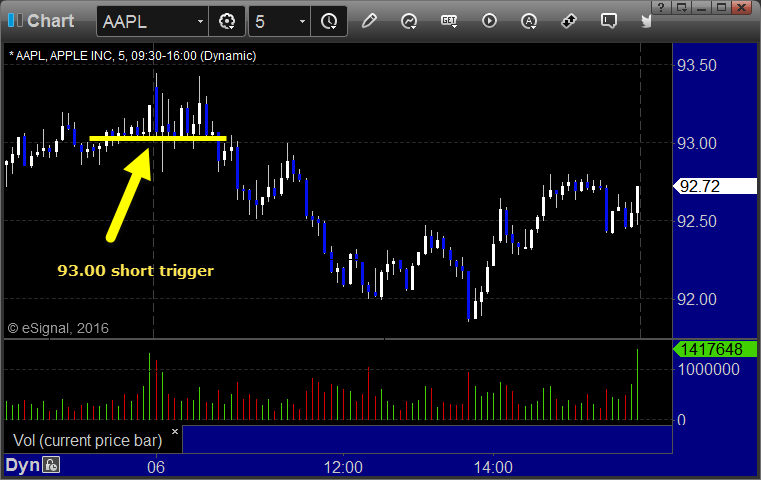Click the Chart window title label
The height and width of the screenshot is (480, 761).
point(50,21)
